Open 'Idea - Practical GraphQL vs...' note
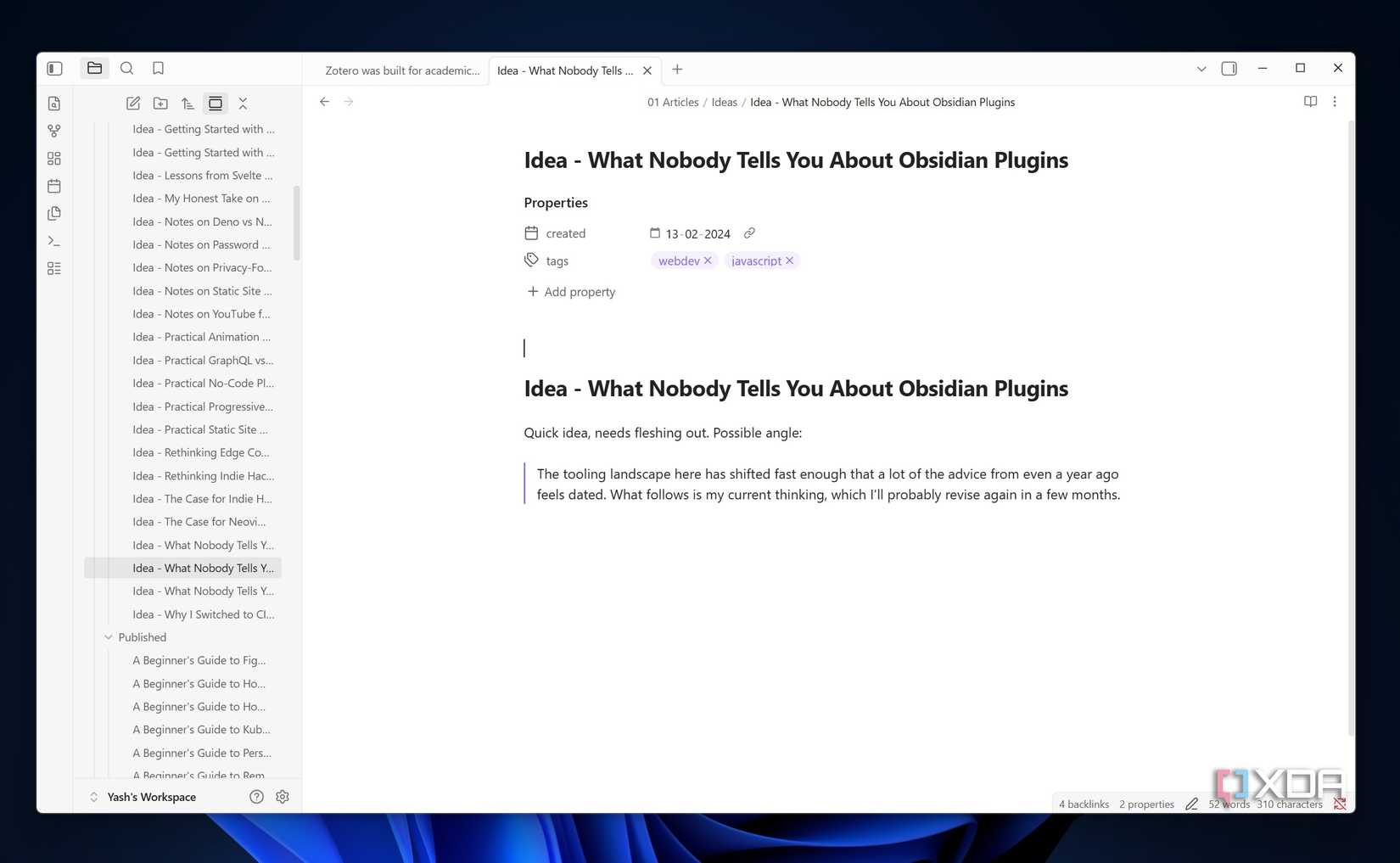1400x863 pixels. pos(202,360)
